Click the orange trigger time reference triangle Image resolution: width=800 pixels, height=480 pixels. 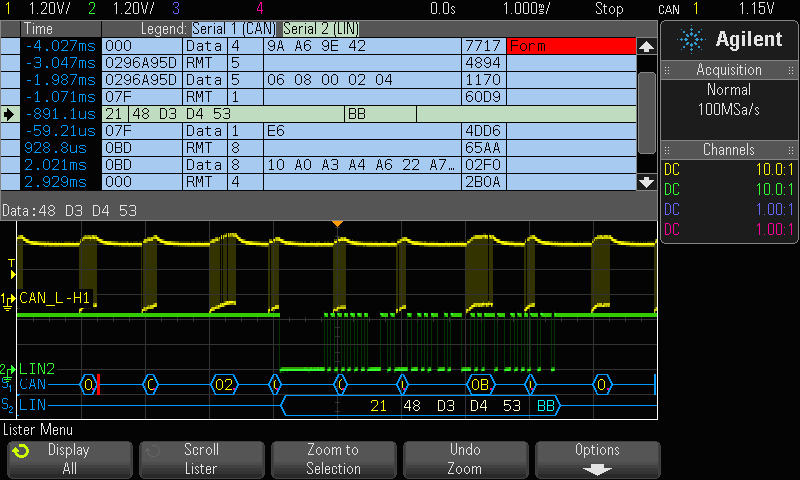click(338, 222)
